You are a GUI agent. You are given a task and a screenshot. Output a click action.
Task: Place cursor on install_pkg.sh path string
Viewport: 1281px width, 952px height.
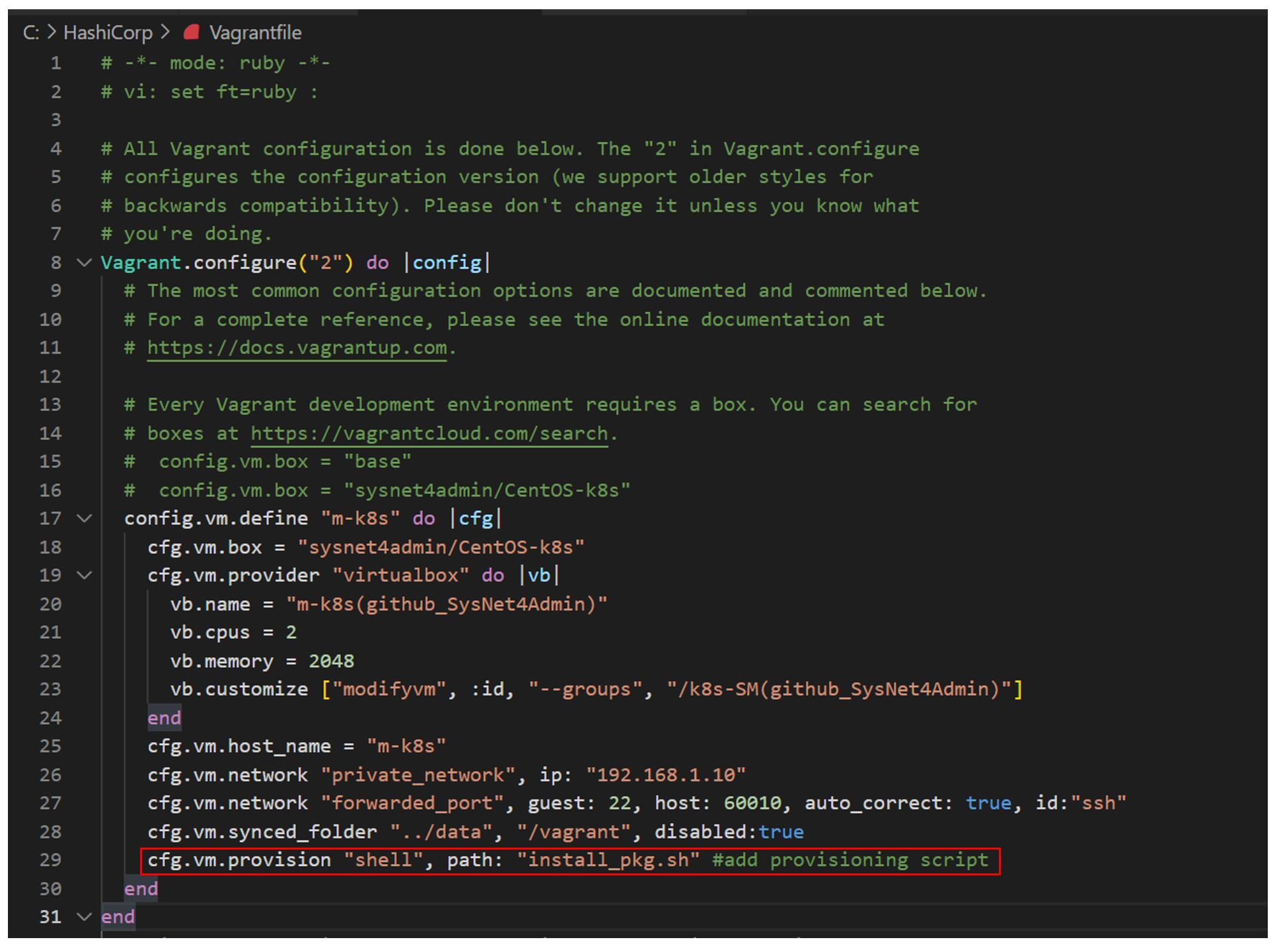tap(608, 860)
